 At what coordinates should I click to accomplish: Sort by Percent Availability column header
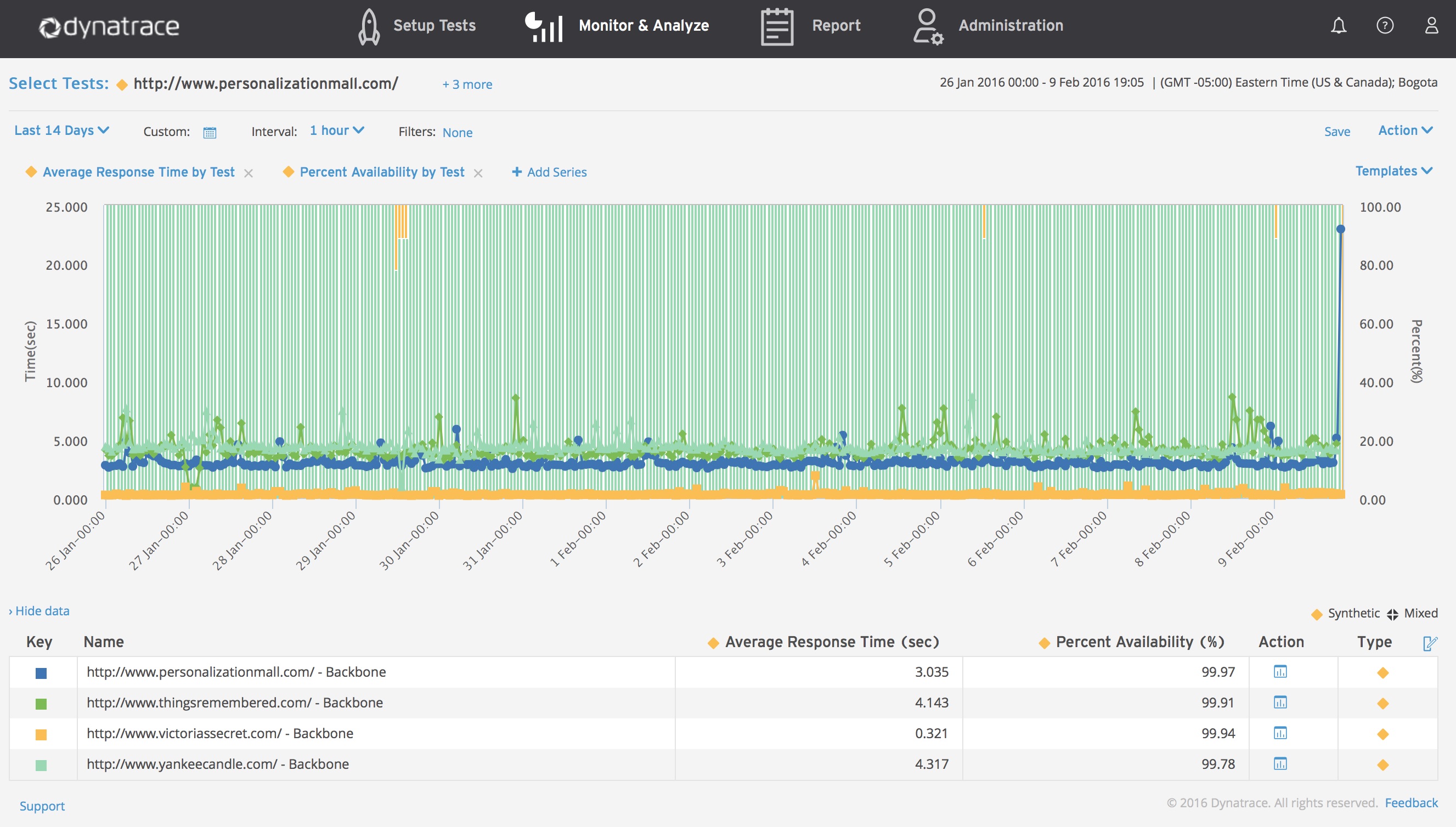pos(1139,642)
